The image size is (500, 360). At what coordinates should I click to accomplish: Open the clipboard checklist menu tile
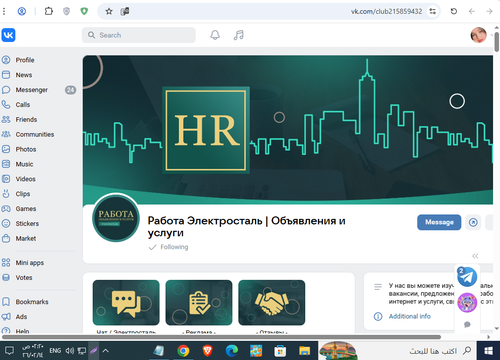click(x=199, y=303)
